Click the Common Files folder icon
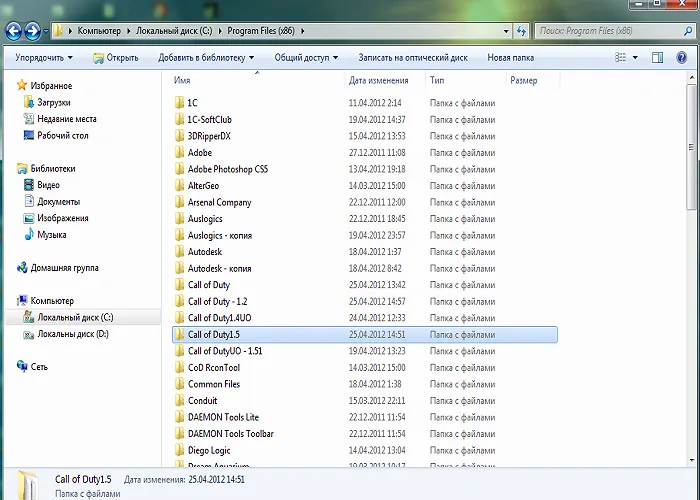Image resolution: width=700 pixels, height=500 pixels. (x=179, y=384)
